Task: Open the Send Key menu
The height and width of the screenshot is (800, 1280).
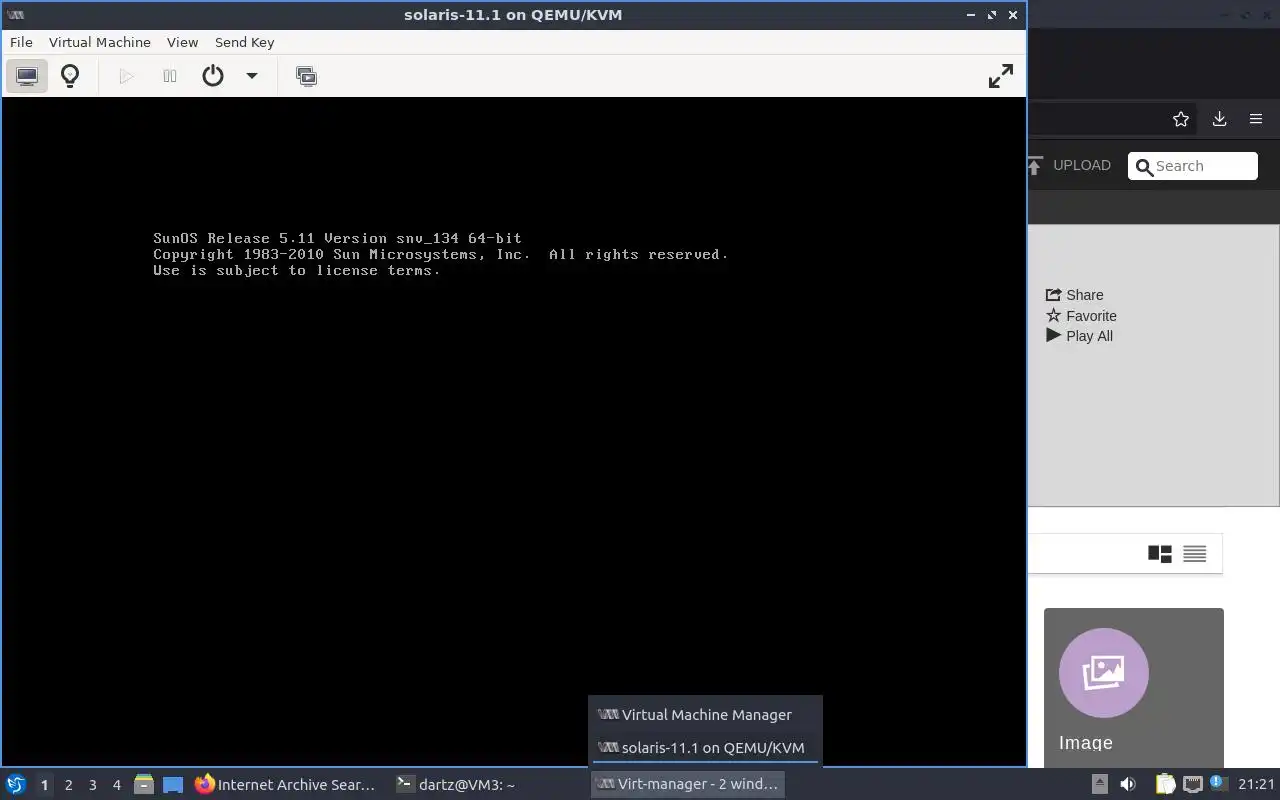Action: click(244, 42)
